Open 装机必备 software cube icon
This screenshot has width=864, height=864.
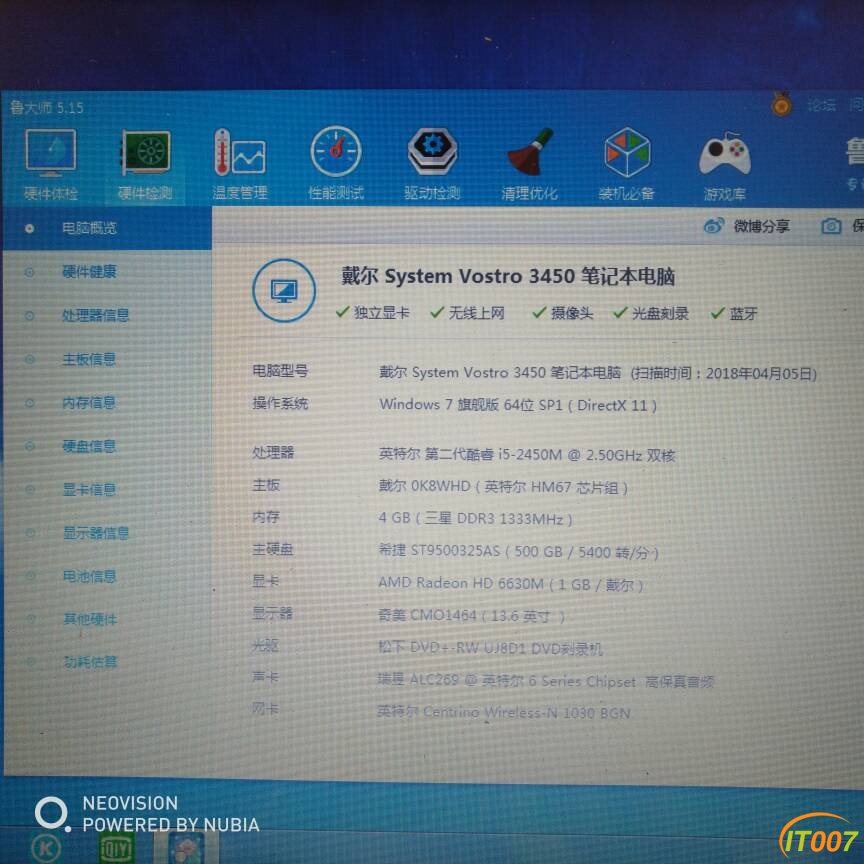click(627, 152)
